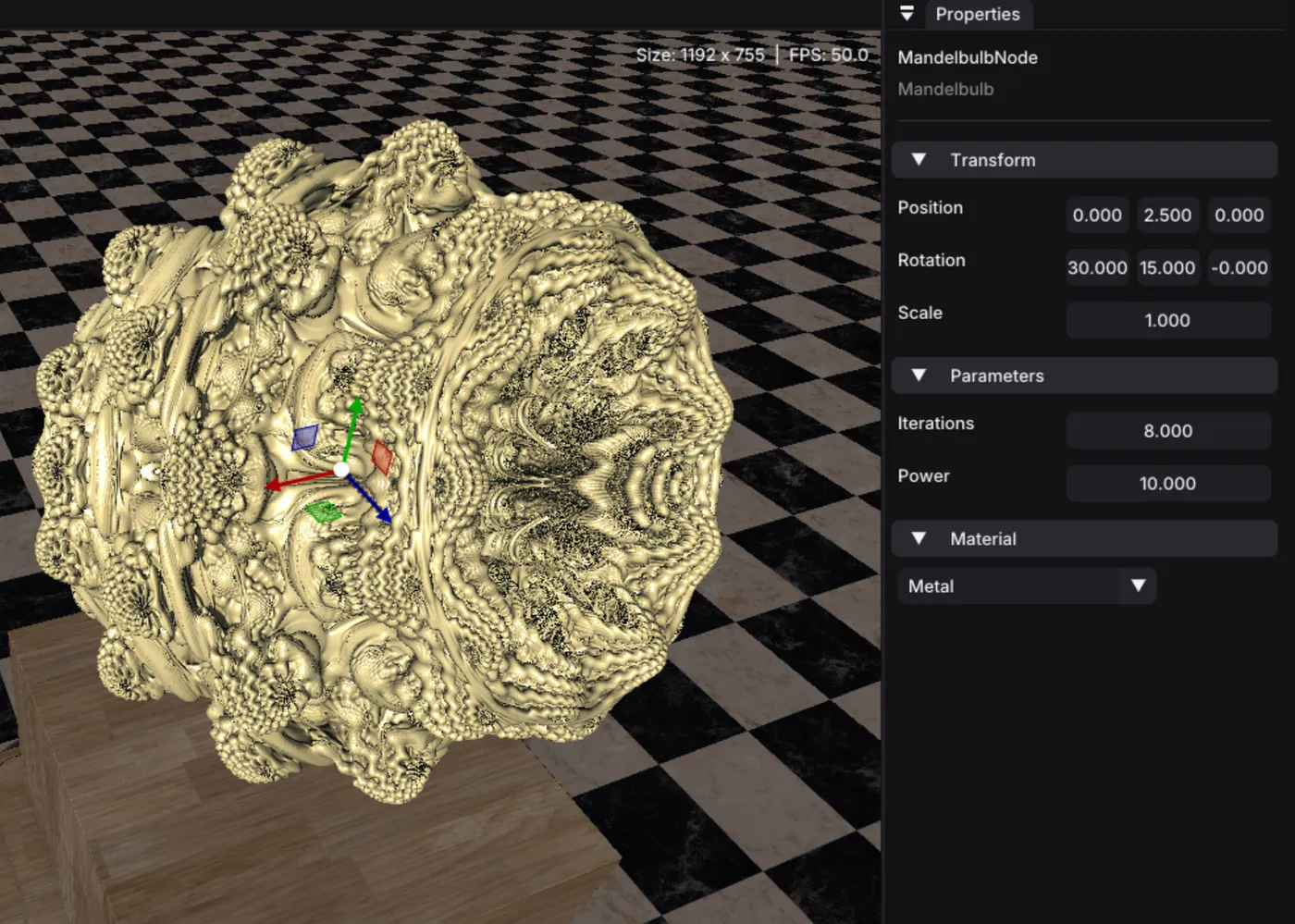The height and width of the screenshot is (924, 1295).
Task: Open the Properties panel menu icon
Action: point(906,13)
